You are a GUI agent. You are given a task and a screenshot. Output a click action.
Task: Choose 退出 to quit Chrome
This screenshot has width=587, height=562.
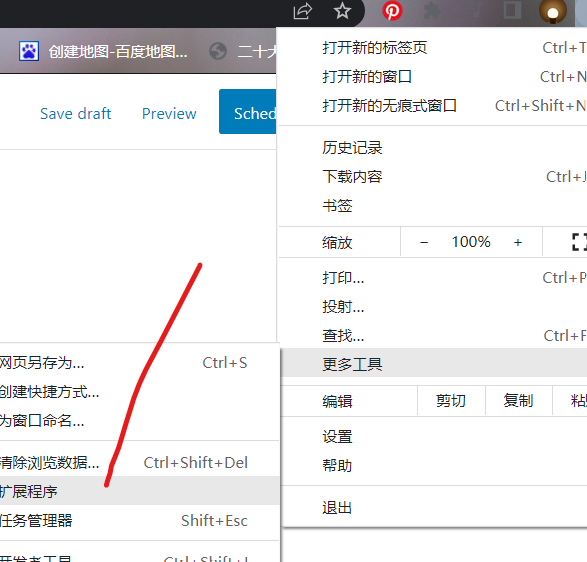[x=433, y=508]
